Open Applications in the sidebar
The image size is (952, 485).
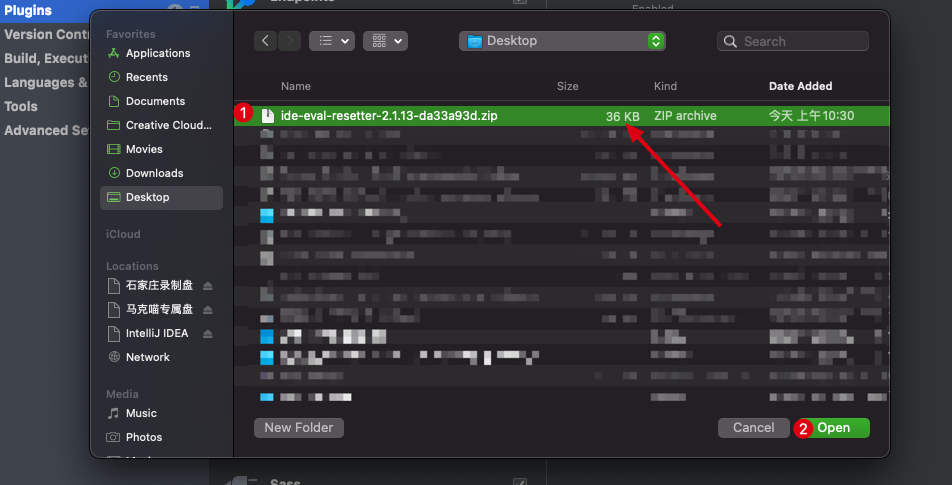[158, 53]
